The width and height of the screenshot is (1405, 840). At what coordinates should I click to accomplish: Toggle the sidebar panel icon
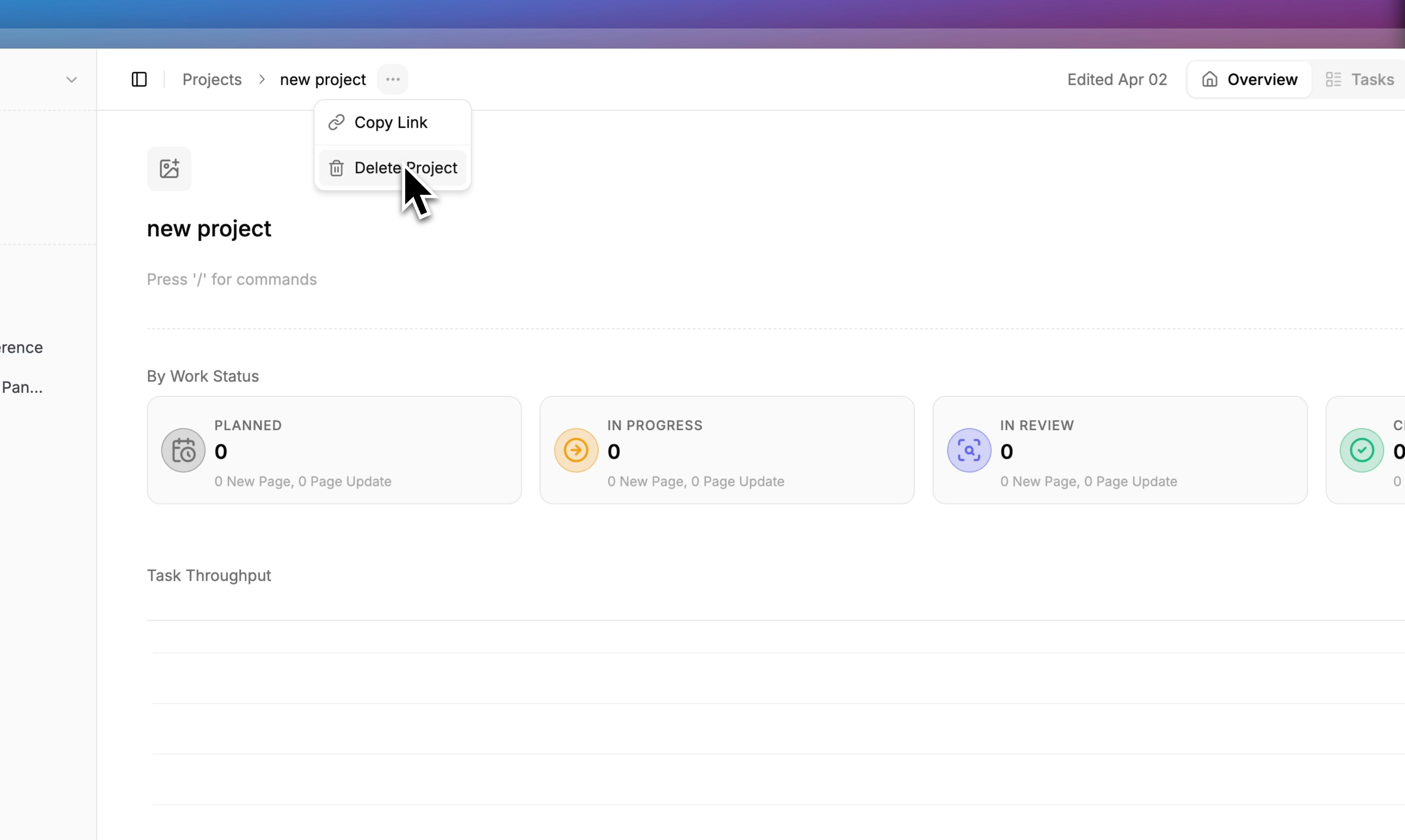pos(139,79)
